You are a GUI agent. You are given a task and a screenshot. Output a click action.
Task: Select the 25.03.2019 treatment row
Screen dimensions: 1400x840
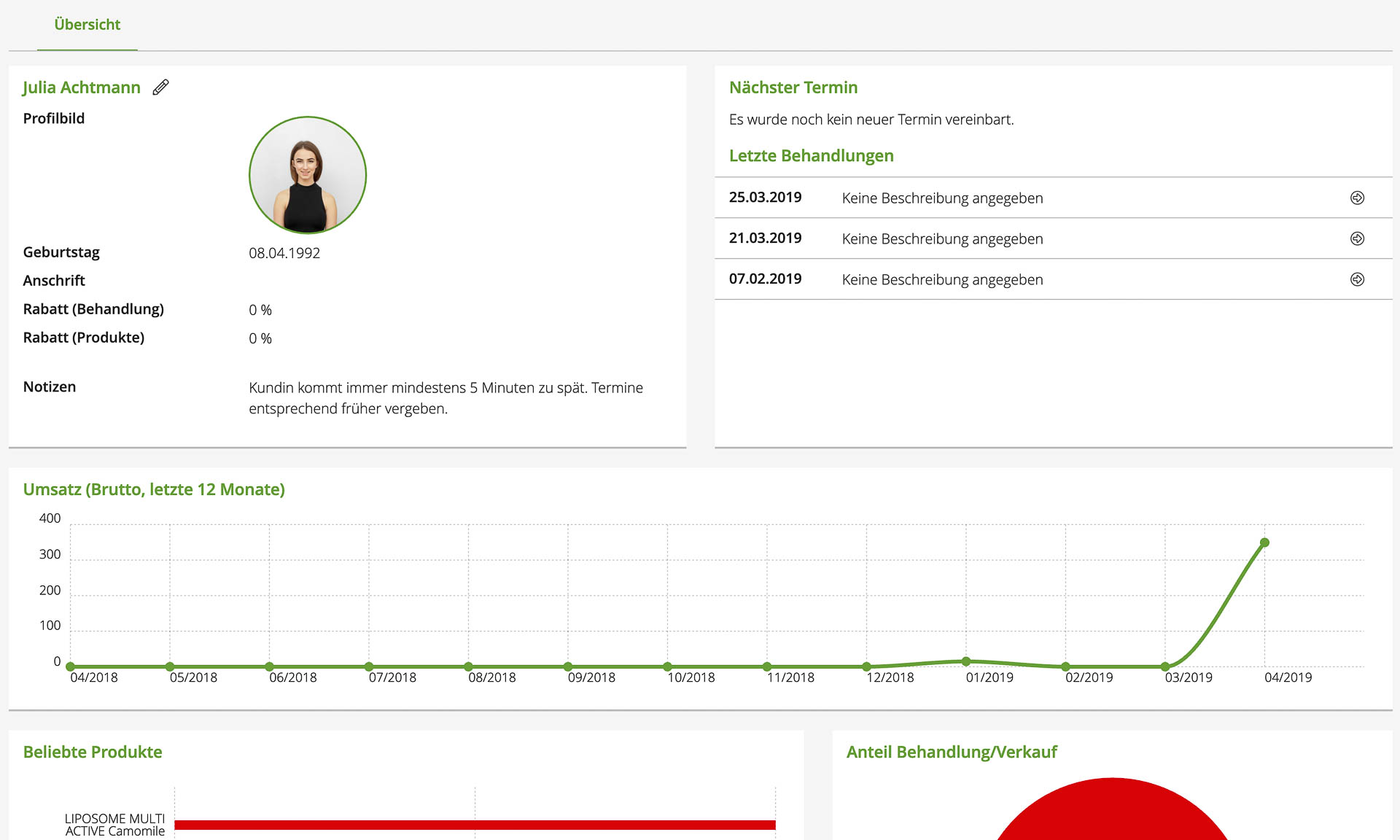click(x=1053, y=198)
